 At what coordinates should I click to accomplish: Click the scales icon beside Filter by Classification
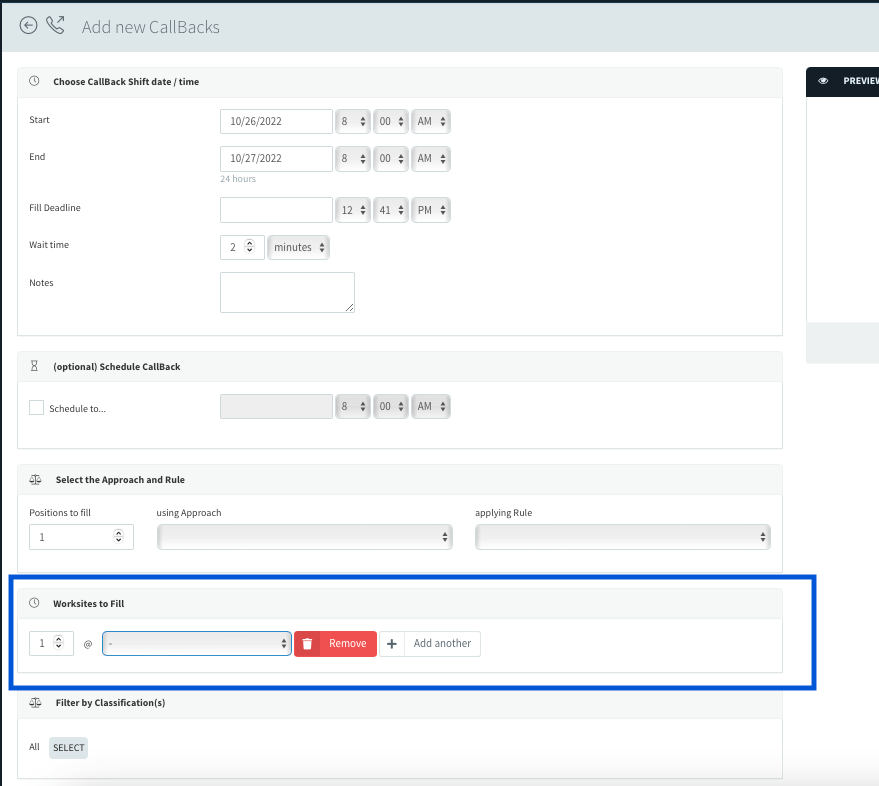click(x=35, y=702)
